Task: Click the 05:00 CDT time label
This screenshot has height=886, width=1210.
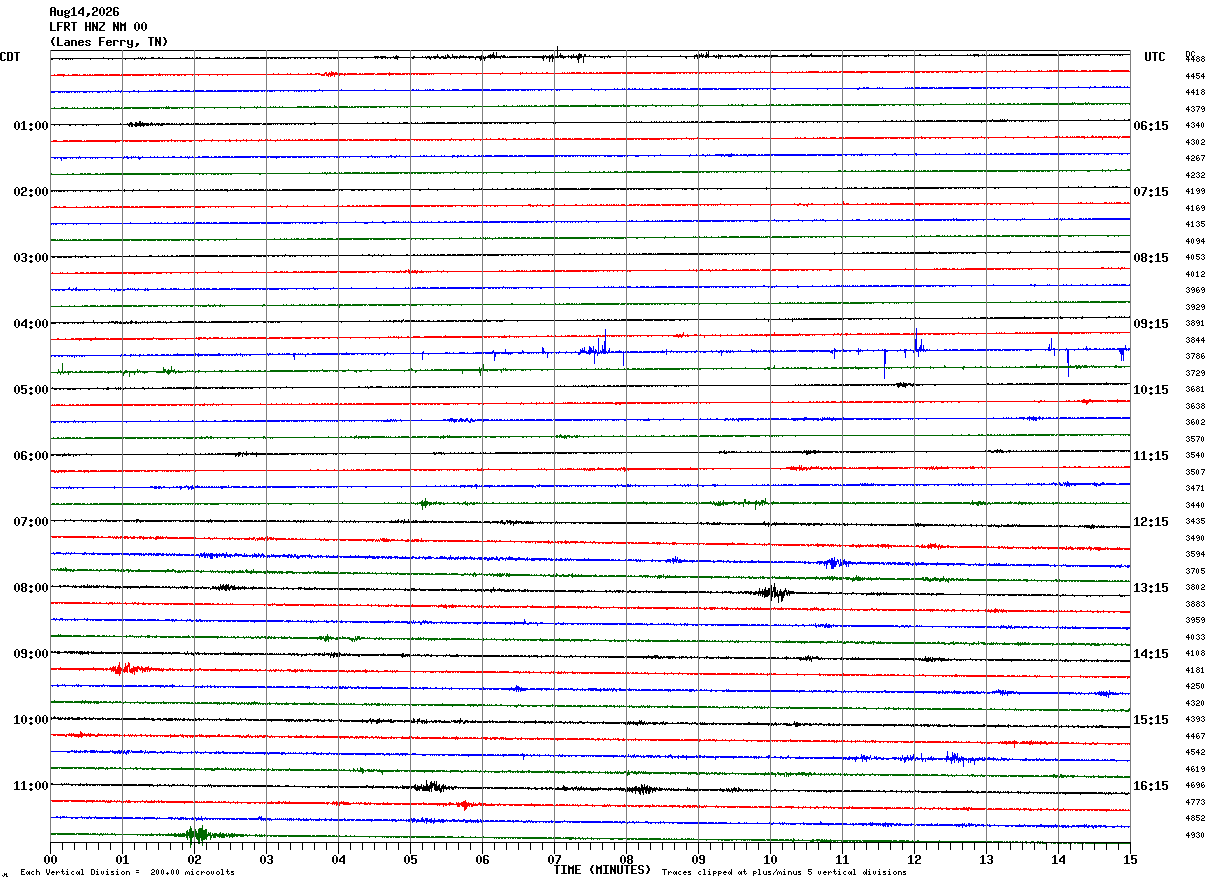Action: click(31, 390)
